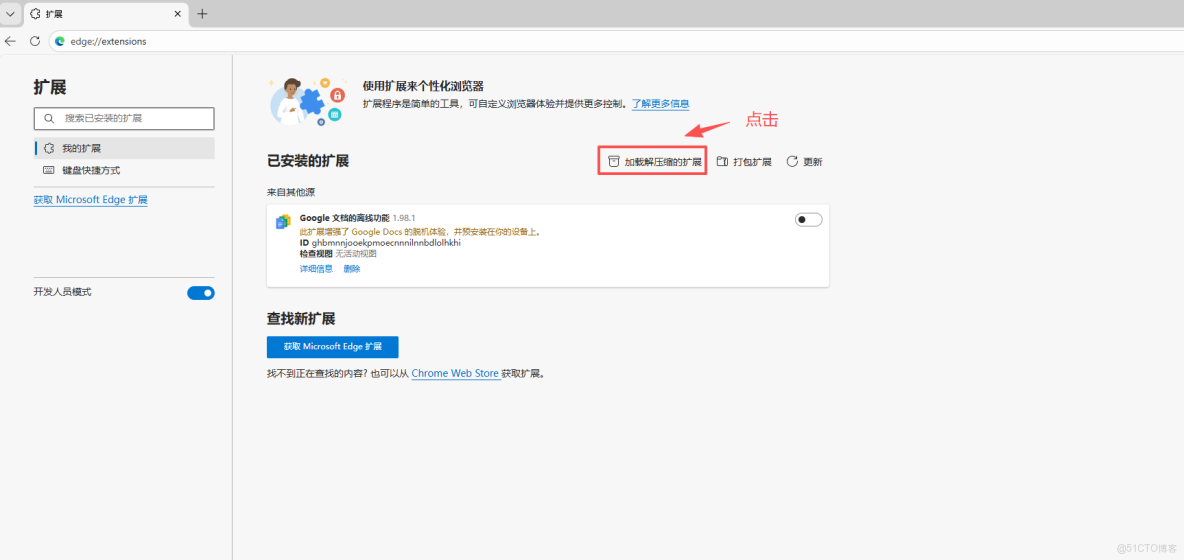Select the 扩展 browser tab
1184x560 pixels.
click(x=106, y=14)
